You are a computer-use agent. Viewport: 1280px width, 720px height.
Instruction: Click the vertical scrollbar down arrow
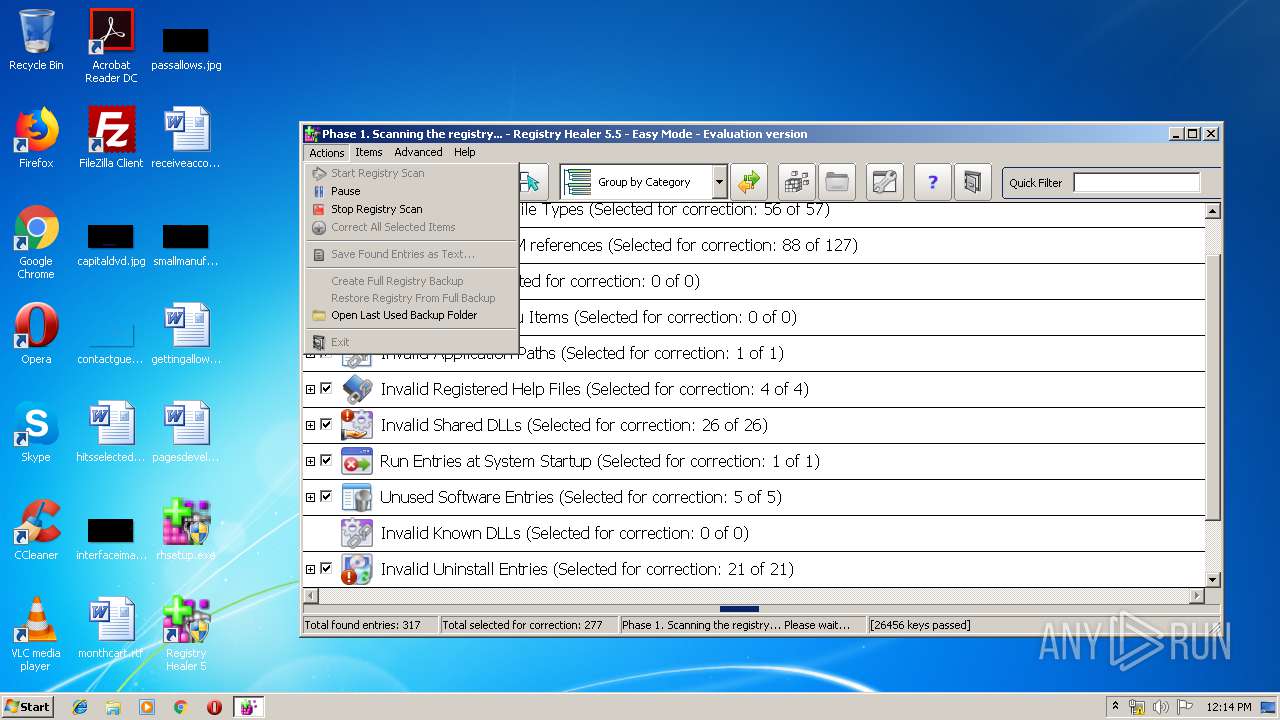pyautogui.click(x=1213, y=579)
